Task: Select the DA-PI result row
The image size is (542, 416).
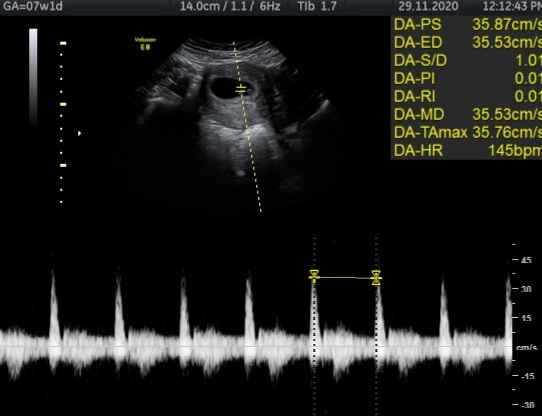Action: coord(468,78)
